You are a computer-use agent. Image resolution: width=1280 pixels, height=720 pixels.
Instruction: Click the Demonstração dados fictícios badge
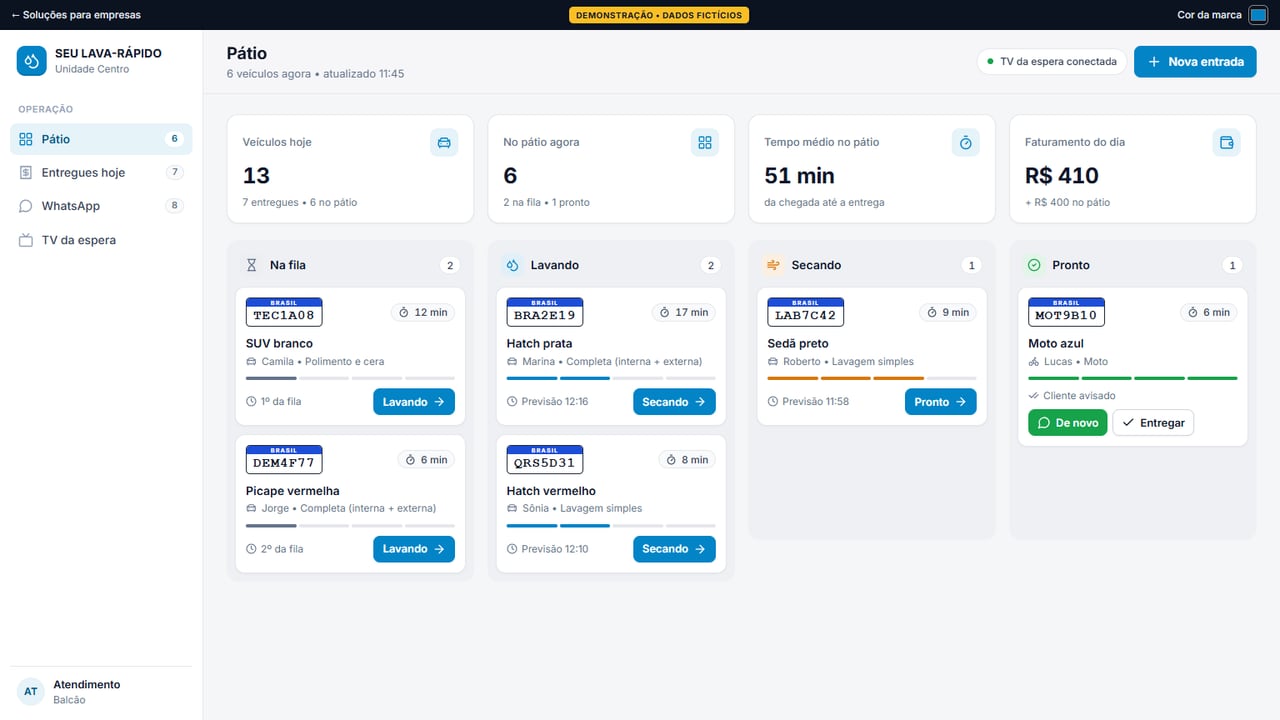click(x=659, y=15)
